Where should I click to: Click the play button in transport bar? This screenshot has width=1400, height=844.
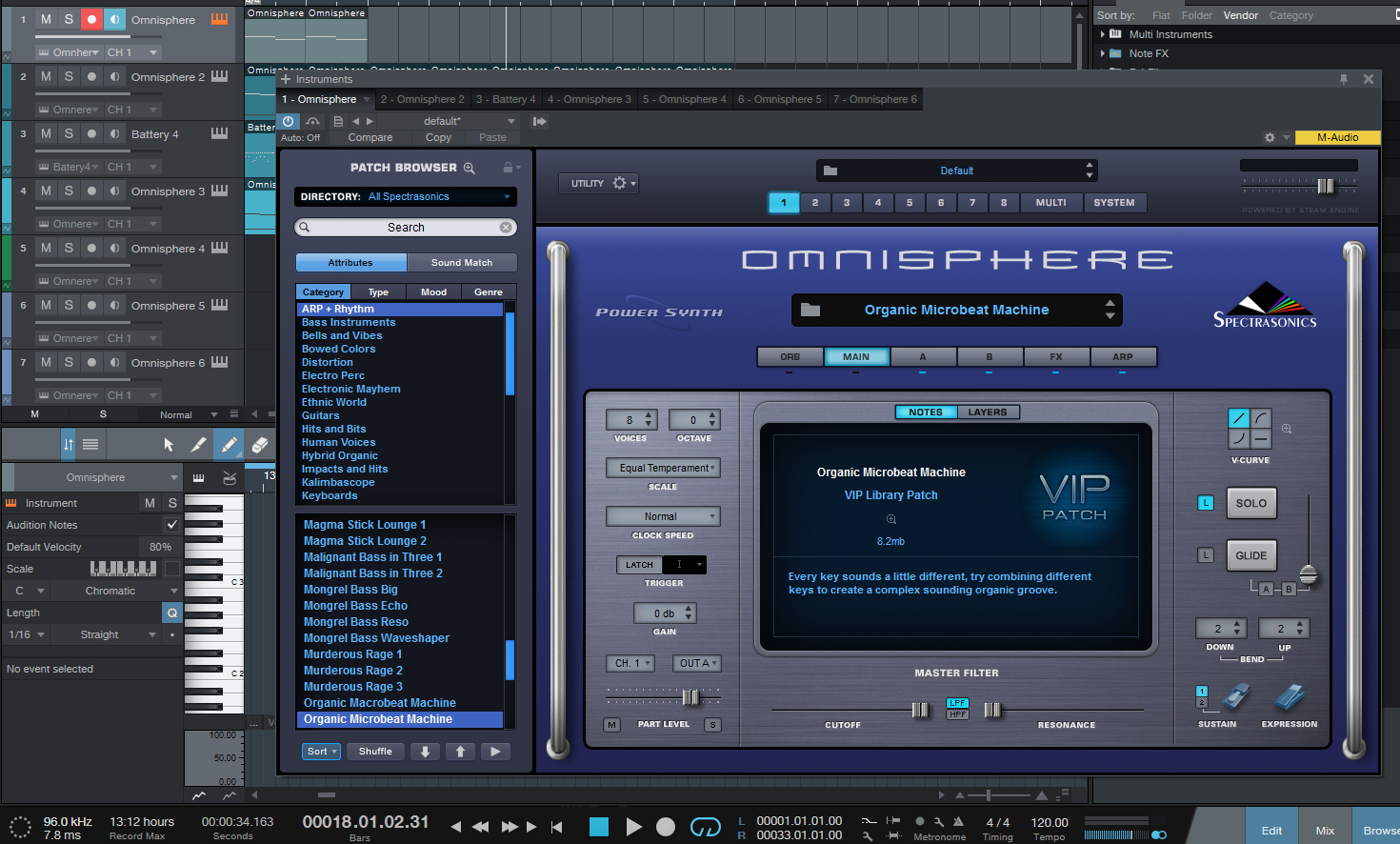click(x=633, y=827)
